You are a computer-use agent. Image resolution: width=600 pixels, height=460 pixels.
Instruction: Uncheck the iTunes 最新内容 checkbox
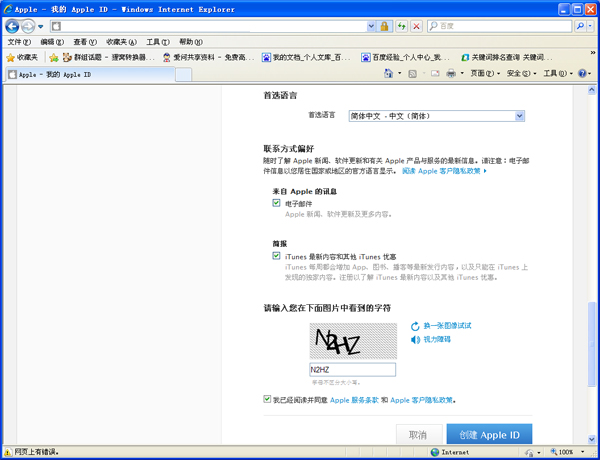coord(276,256)
